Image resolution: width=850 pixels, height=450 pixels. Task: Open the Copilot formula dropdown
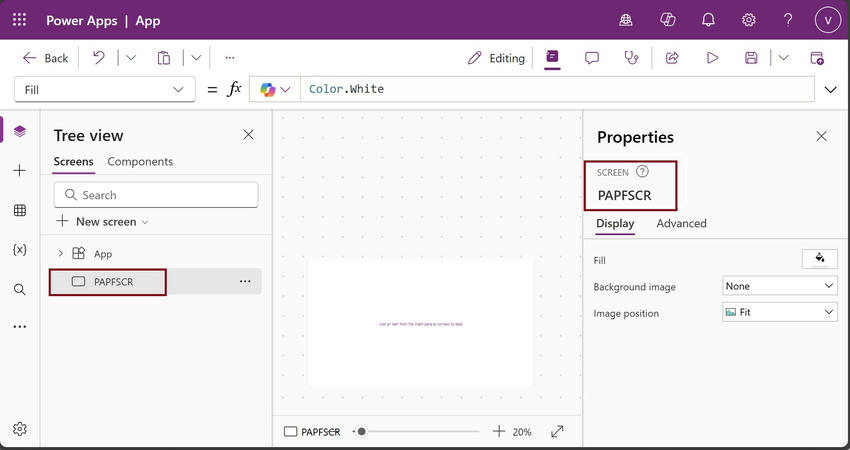click(275, 89)
